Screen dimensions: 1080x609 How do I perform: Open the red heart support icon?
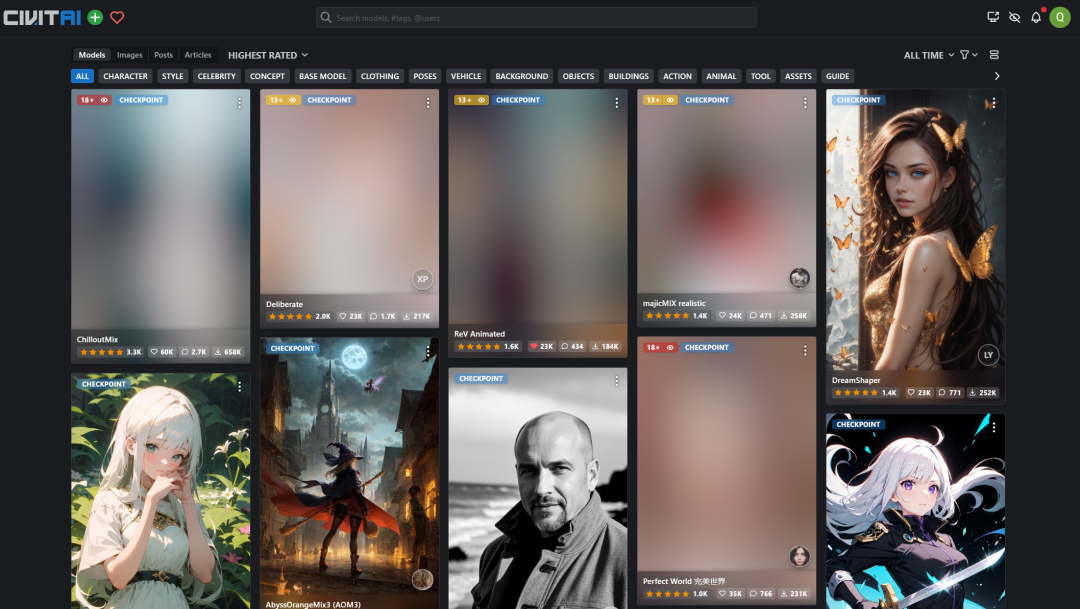point(117,17)
